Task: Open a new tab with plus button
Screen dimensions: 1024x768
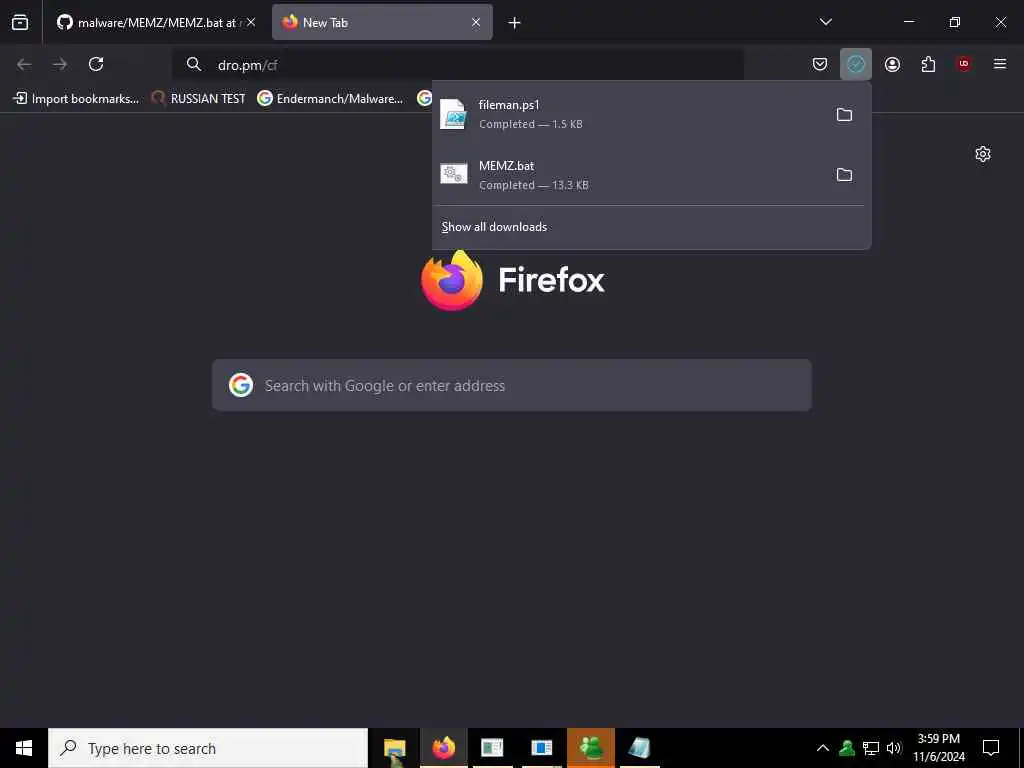Action: [515, 23]
